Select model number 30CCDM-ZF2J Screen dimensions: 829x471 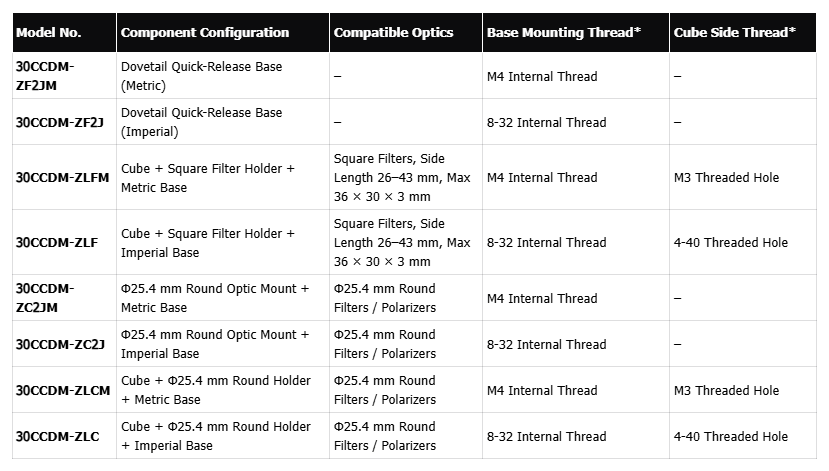tap(60, 122)
